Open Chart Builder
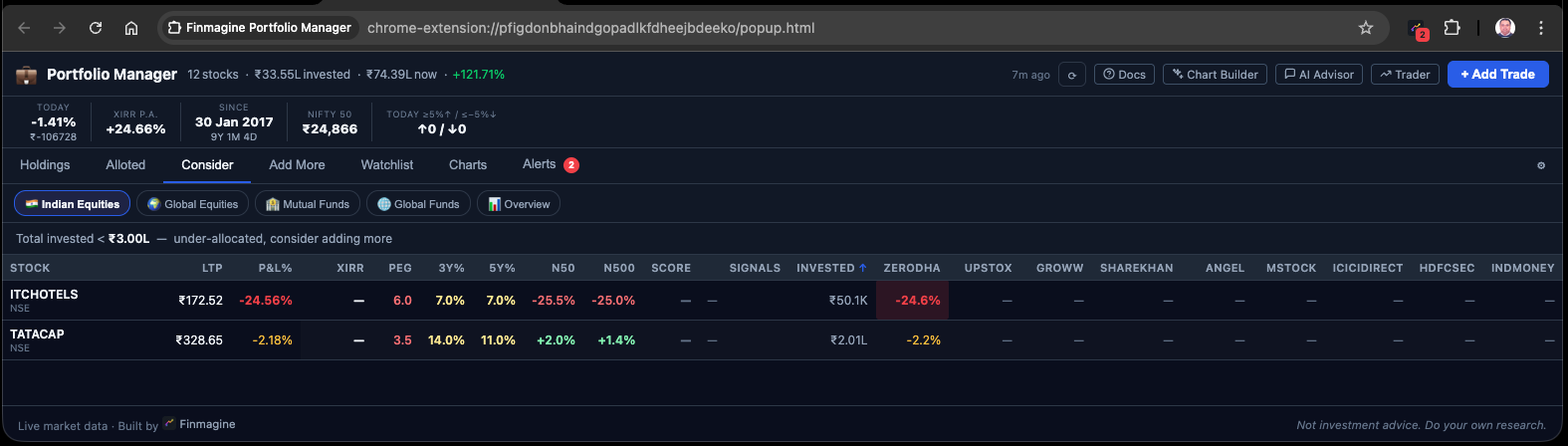The width and height of the screenshot is (1568, 446). (x=1215, y=75)
